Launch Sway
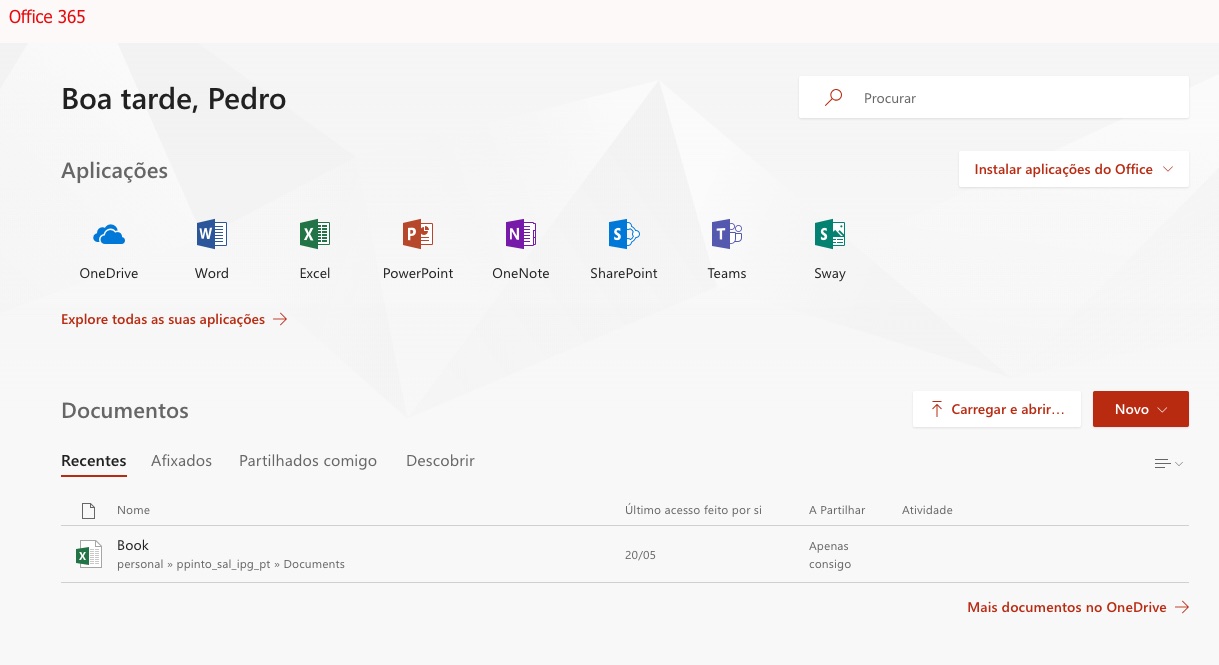Viewport: 1219px width, 665px height. pyautogui.click(x=829, y=248)
